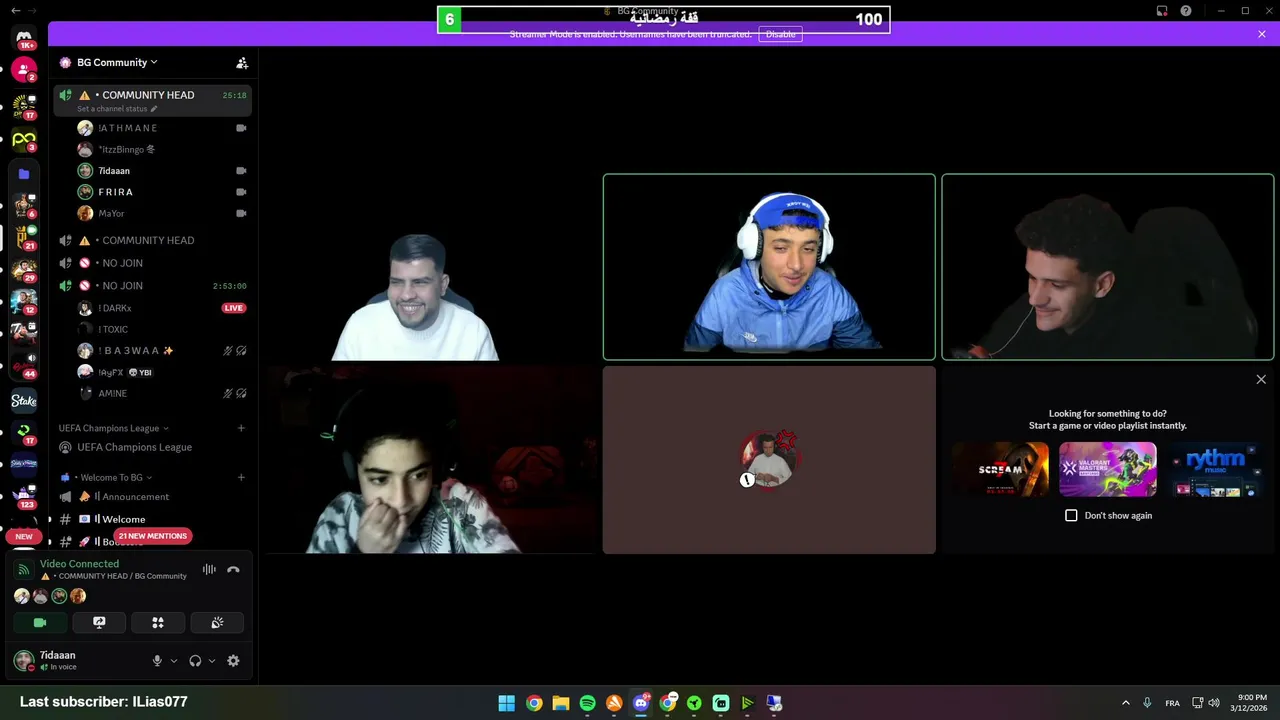Open server icon with 29 badge
Viewport: 1280px width, 720px height.
(24, 270)
